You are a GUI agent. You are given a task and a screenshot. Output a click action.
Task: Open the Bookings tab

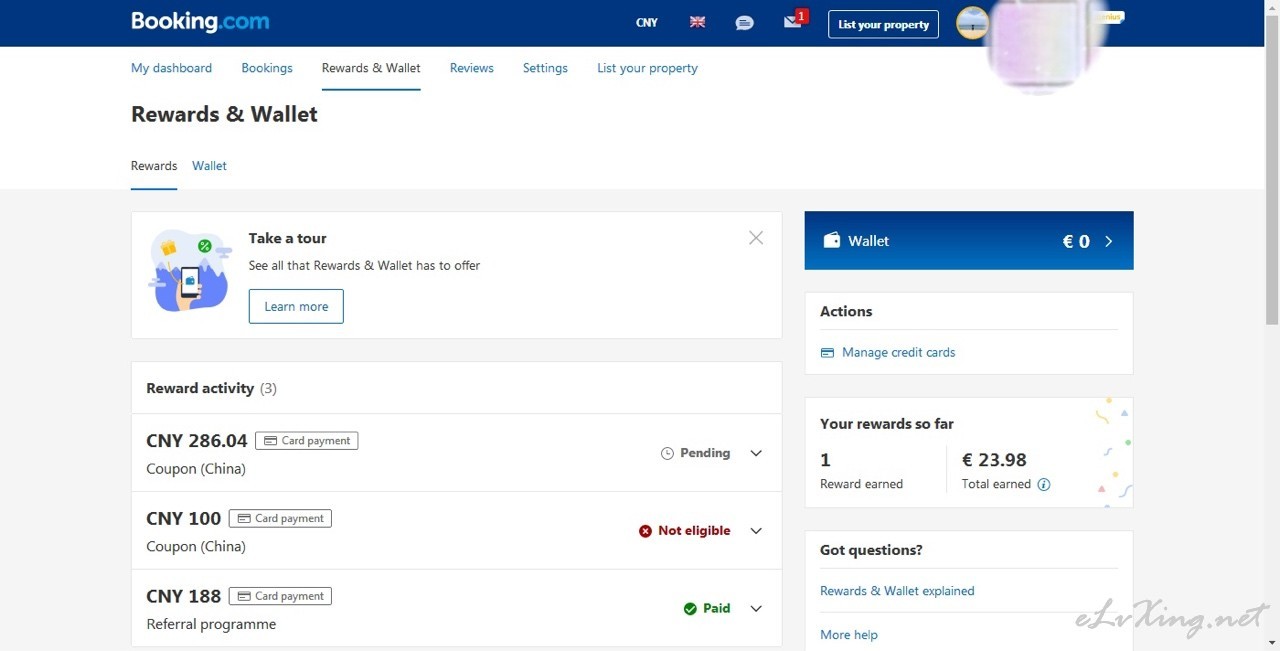[x=267, y=68]
